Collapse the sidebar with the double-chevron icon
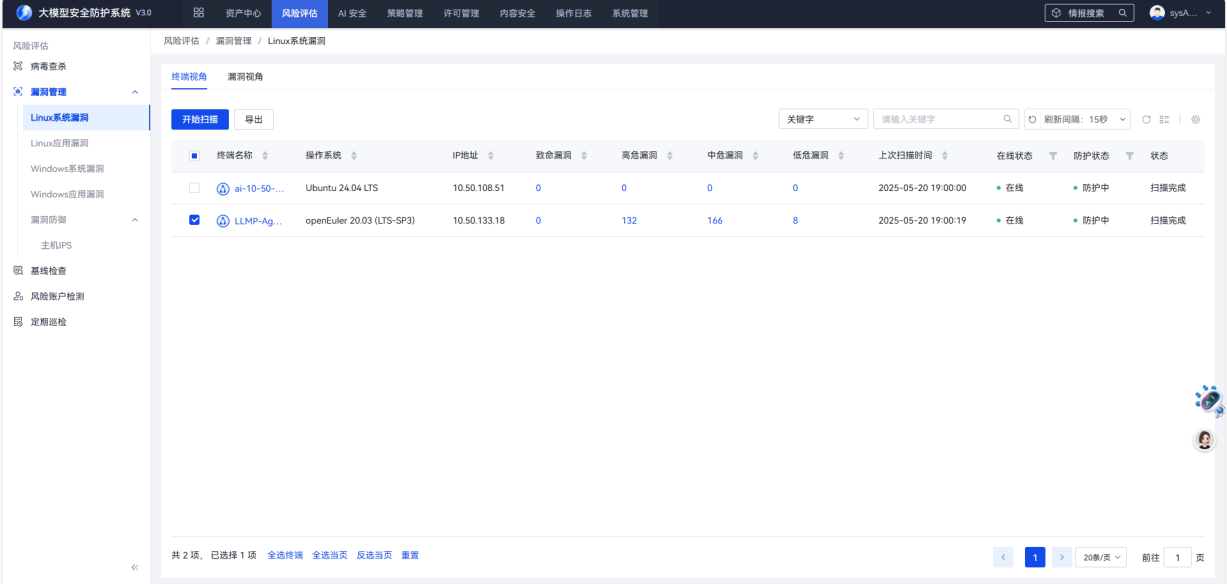The image size is (1227, 584). (x=135, y=567)
